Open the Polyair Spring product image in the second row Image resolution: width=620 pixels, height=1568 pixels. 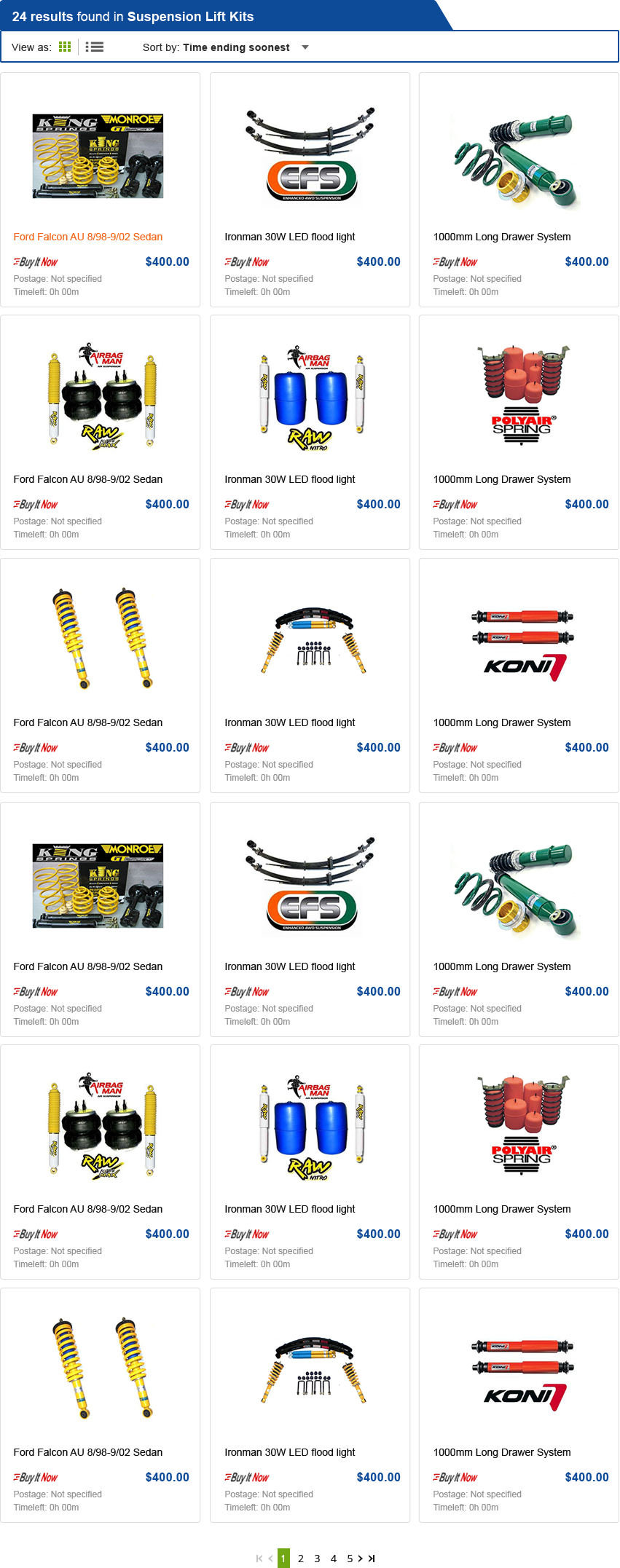pos(522,395)
